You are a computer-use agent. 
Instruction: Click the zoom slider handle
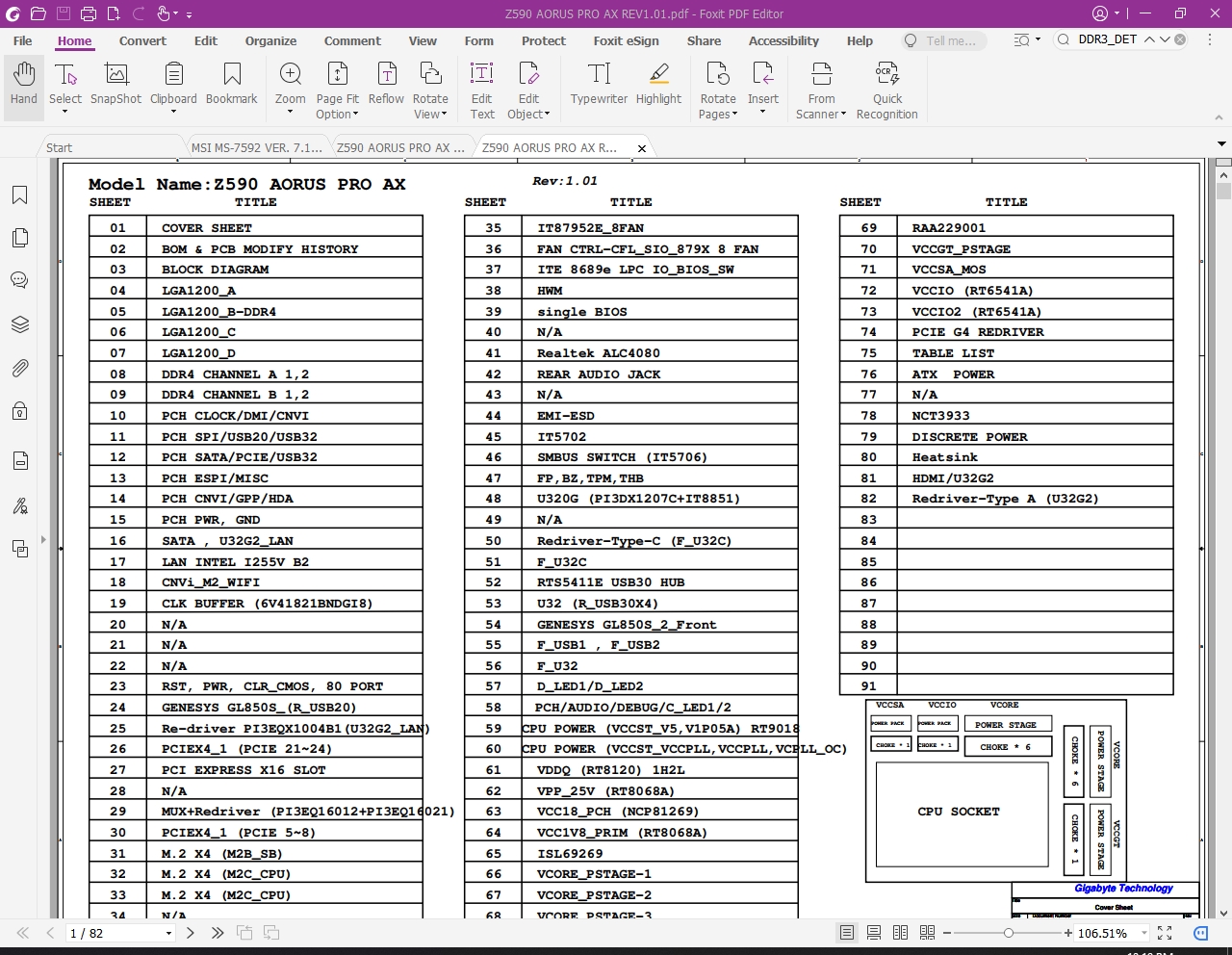click(1008, 933)
